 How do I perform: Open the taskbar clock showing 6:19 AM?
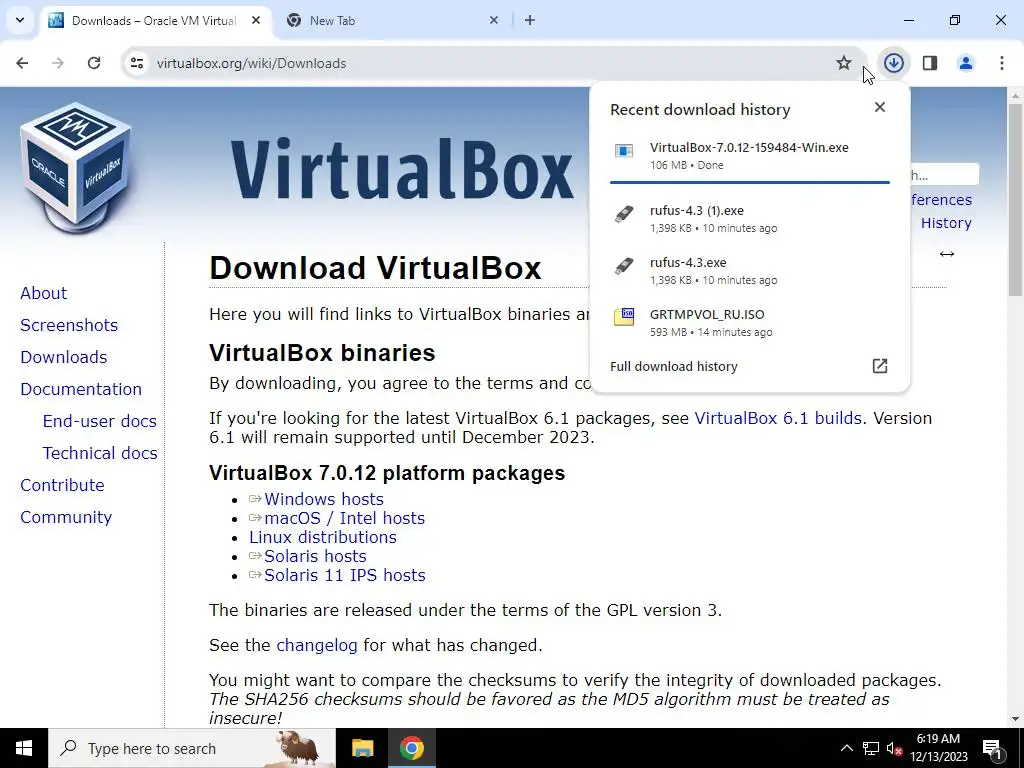coord(938,748)
